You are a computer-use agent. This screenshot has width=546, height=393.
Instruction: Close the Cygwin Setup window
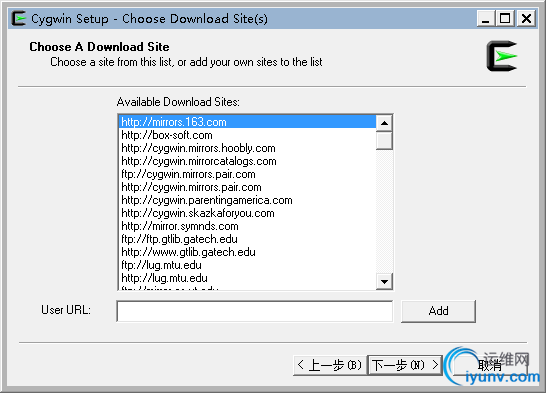click(x=526, y=18)
